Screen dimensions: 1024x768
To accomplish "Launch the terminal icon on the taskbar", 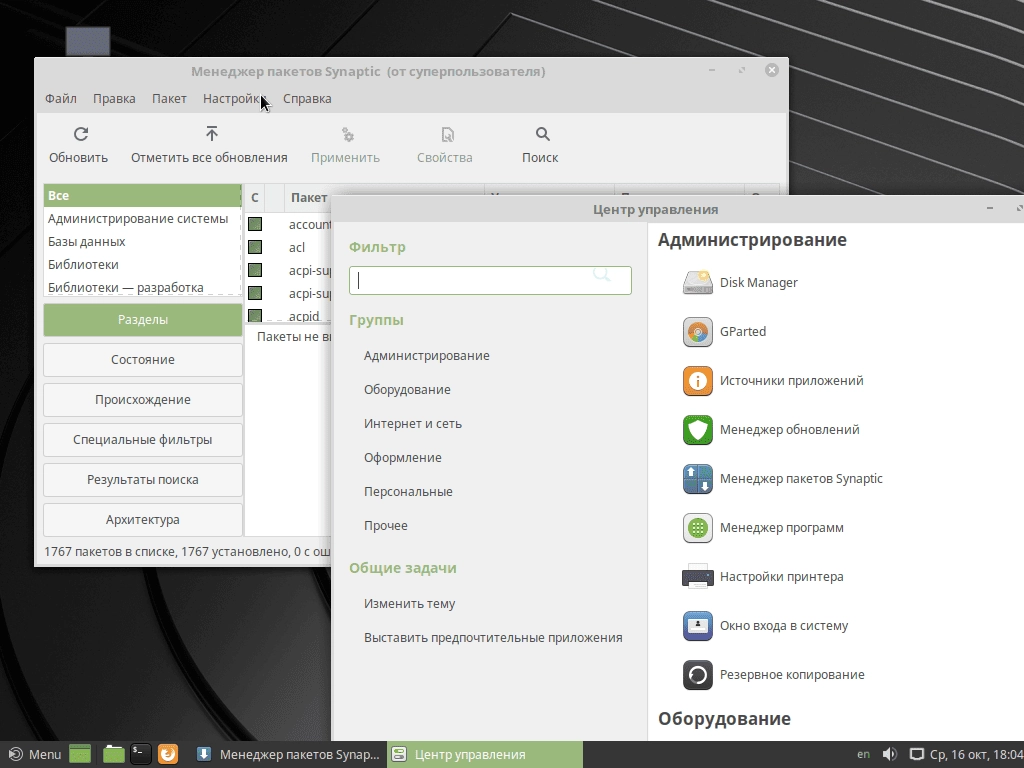I will [x=140, y=754].
